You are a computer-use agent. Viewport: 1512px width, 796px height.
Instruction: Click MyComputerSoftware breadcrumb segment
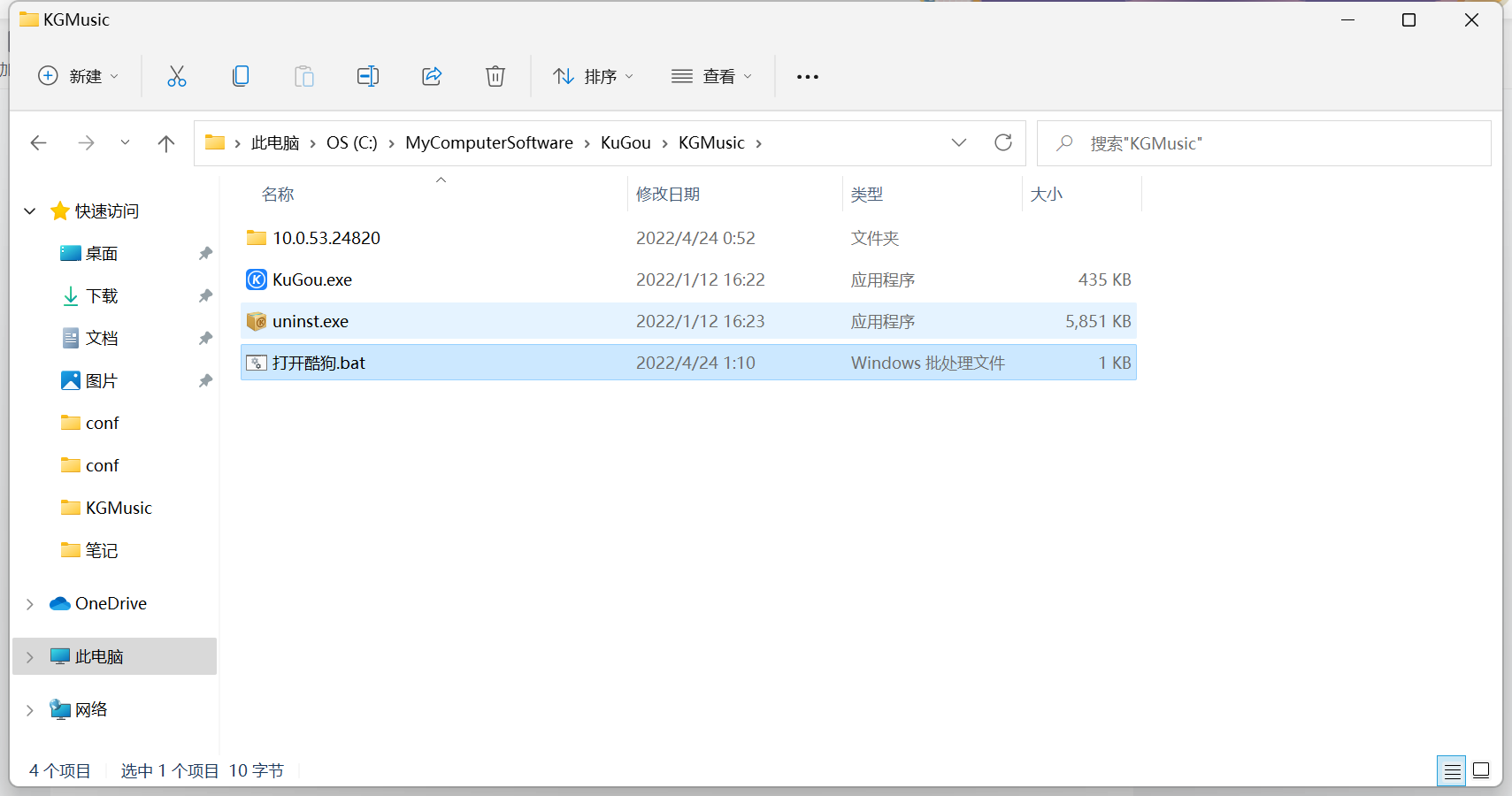tap(489, 143)
